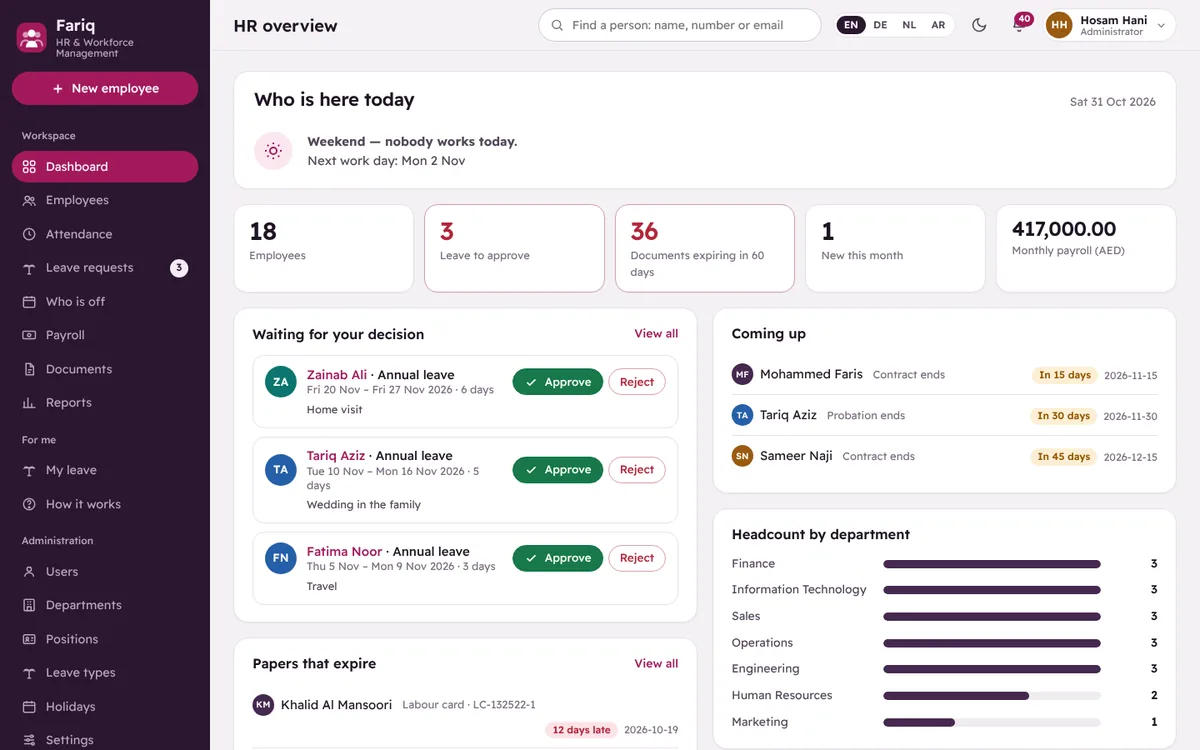Select Payroll in the sidebar
The height and width of the screenshot is (750, 1200).
click(105, 335)
